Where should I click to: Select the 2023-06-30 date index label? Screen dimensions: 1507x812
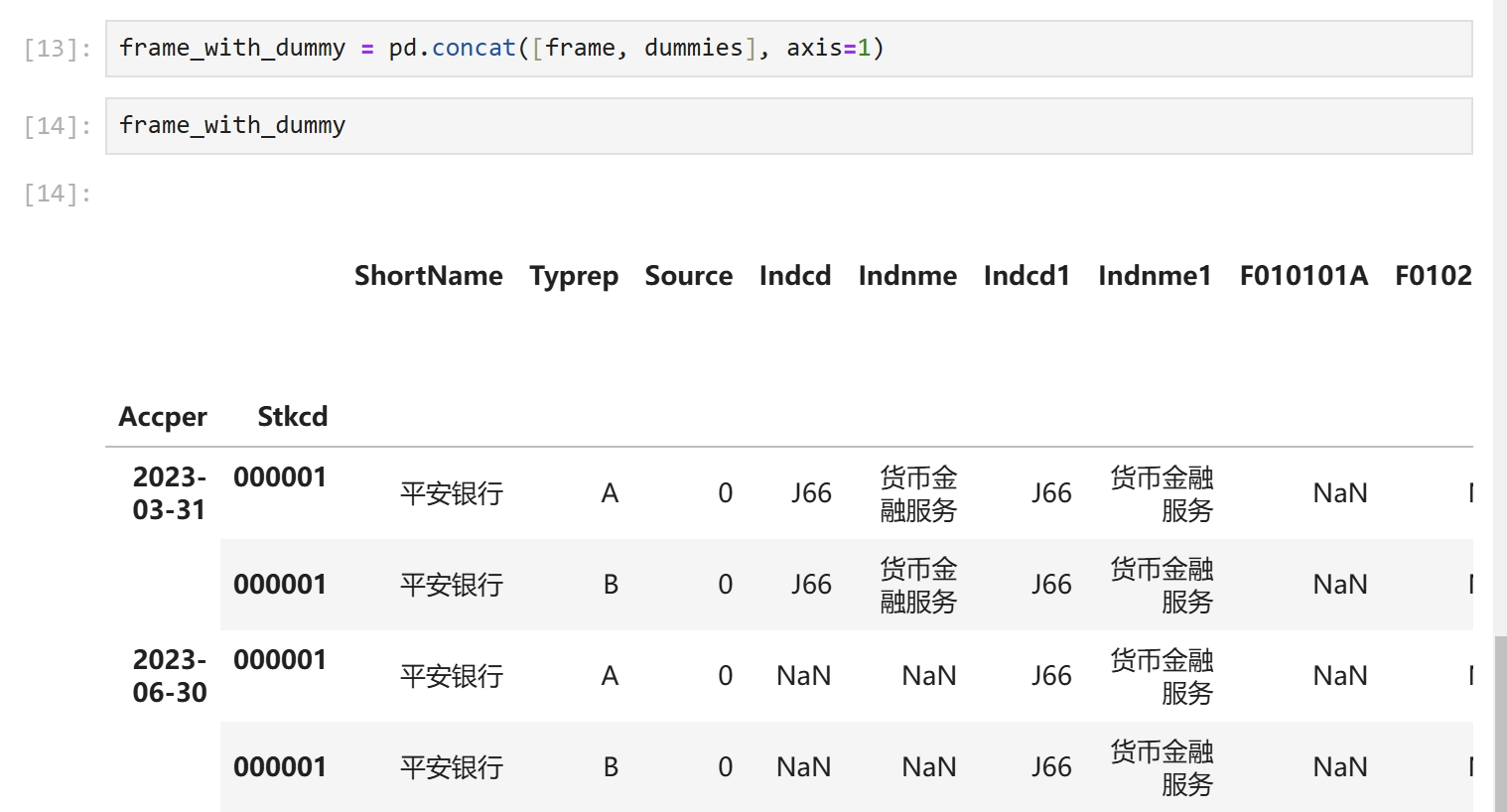169,676
